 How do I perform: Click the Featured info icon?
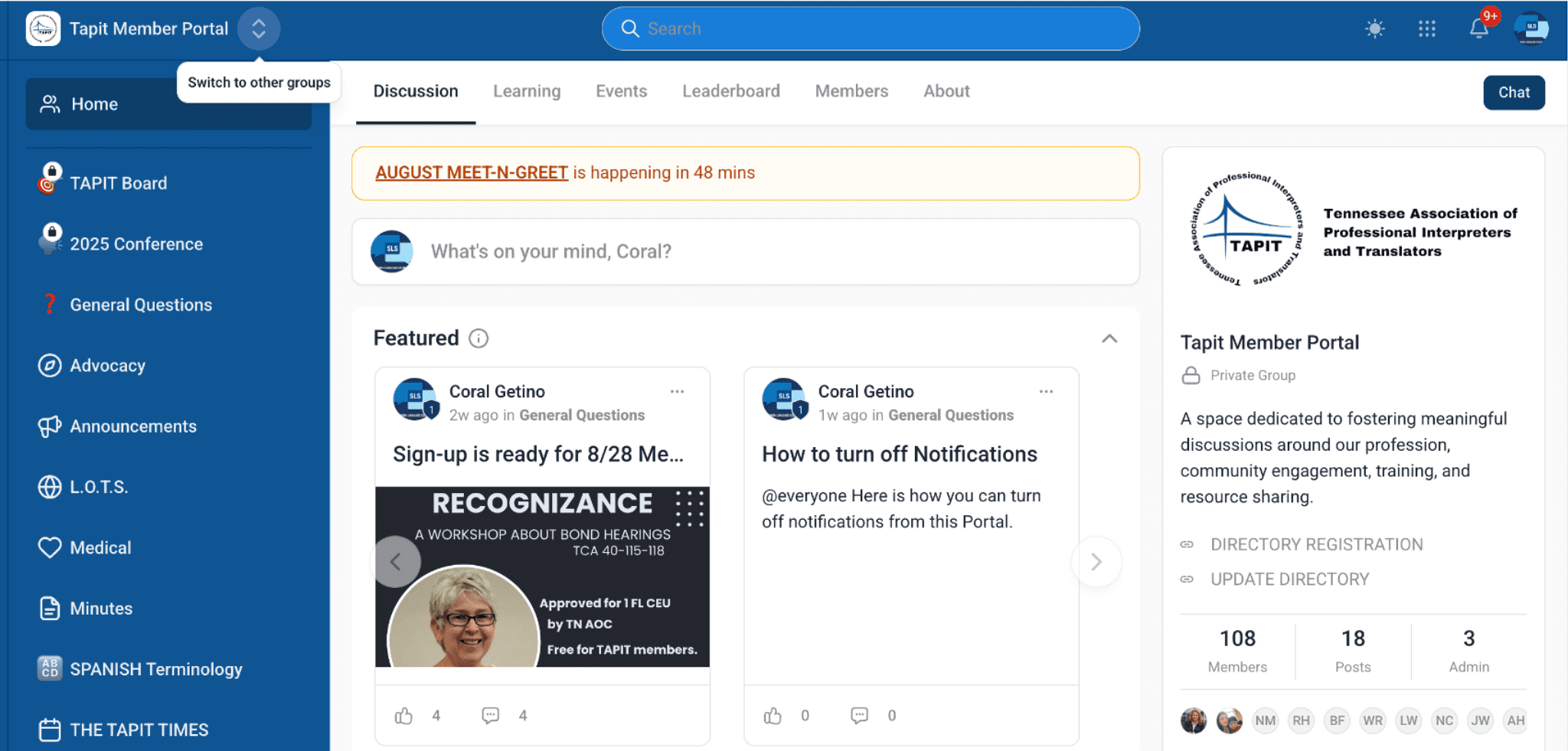(479, 338)
